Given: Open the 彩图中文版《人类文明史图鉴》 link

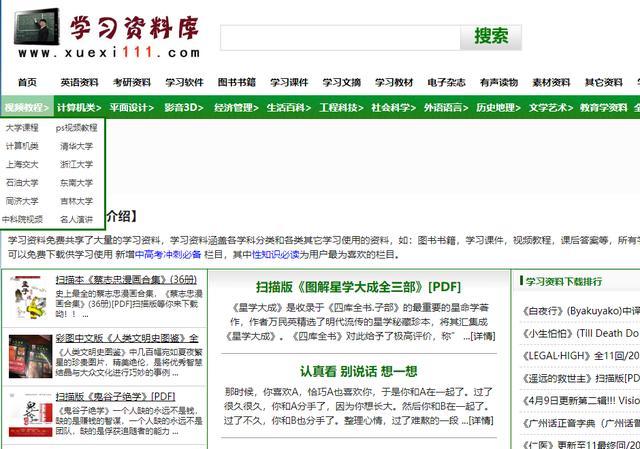Looking at the screenshot, I should tap(127, 338).
